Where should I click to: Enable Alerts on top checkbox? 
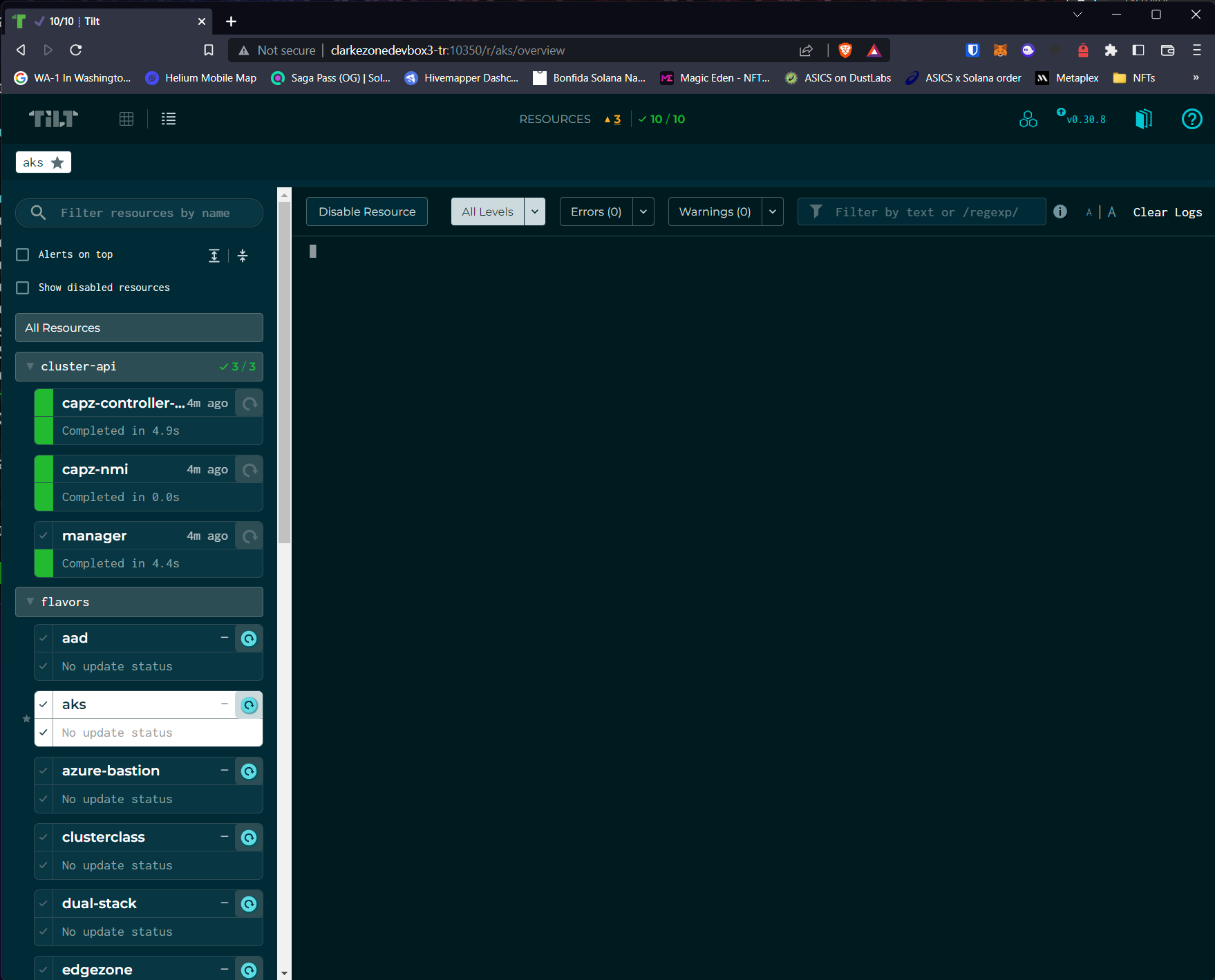(x=23, y=255)
